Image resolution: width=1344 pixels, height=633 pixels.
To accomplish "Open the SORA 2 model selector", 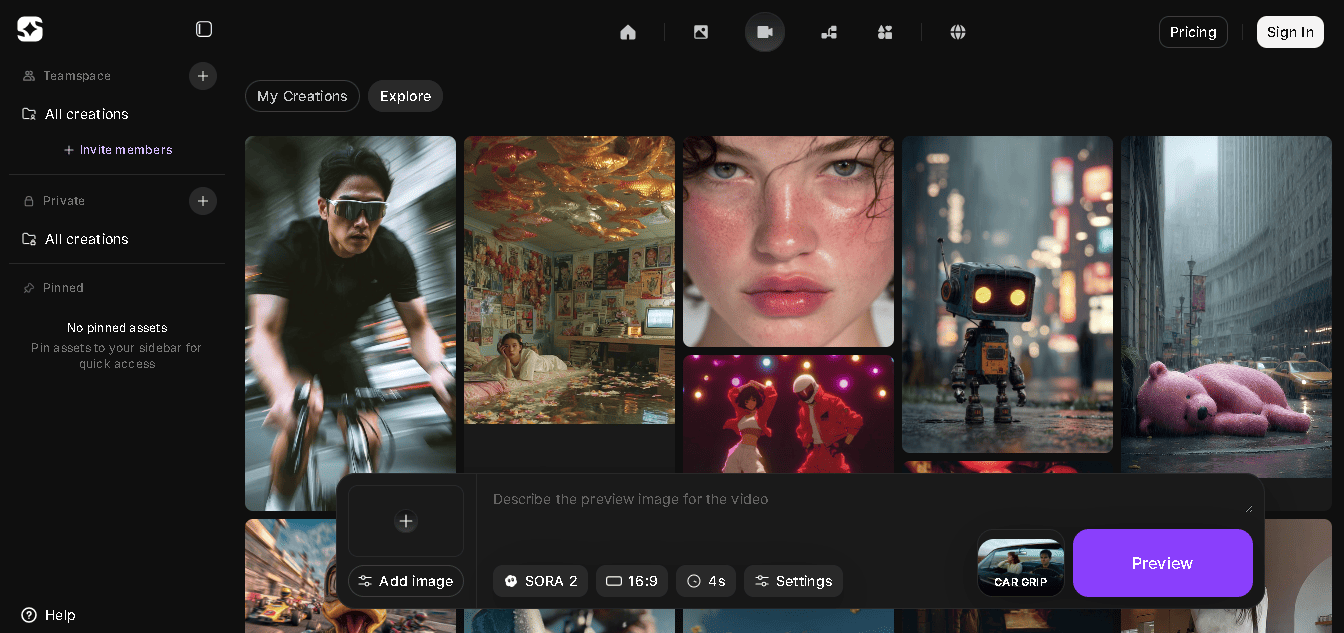I will pos(540,581).
